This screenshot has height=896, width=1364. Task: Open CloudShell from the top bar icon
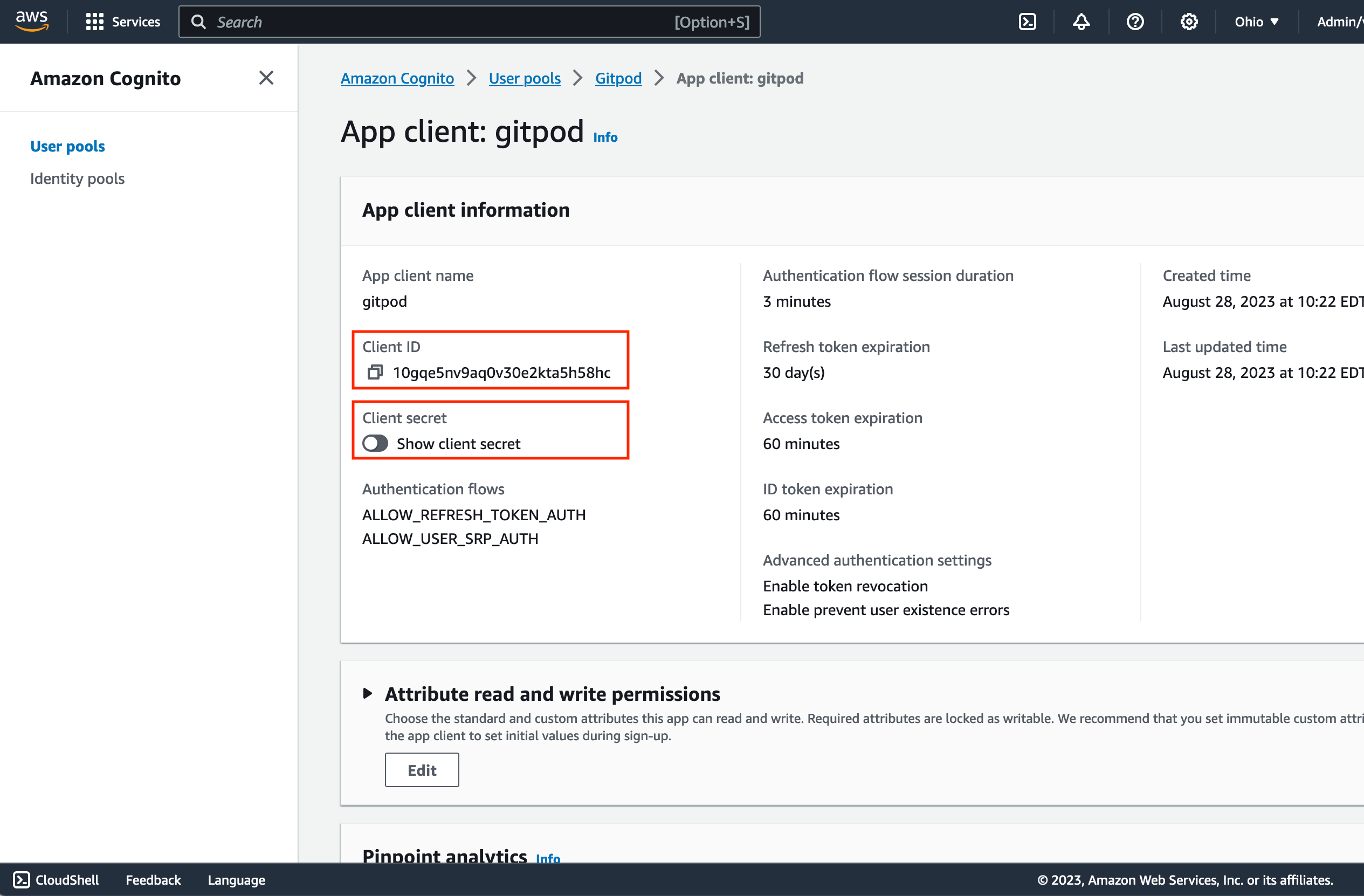(x=1027, y=22)
